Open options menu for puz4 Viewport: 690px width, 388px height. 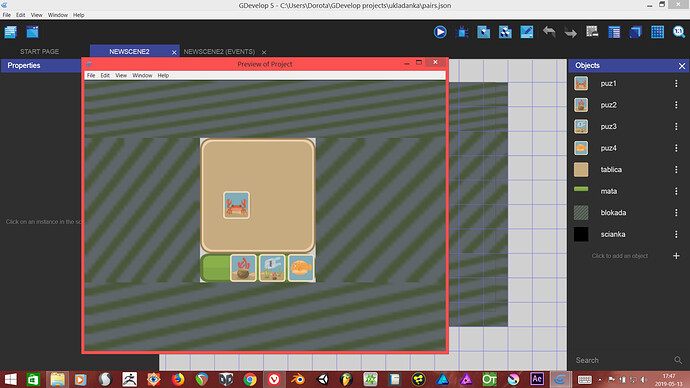click(676, 148)
